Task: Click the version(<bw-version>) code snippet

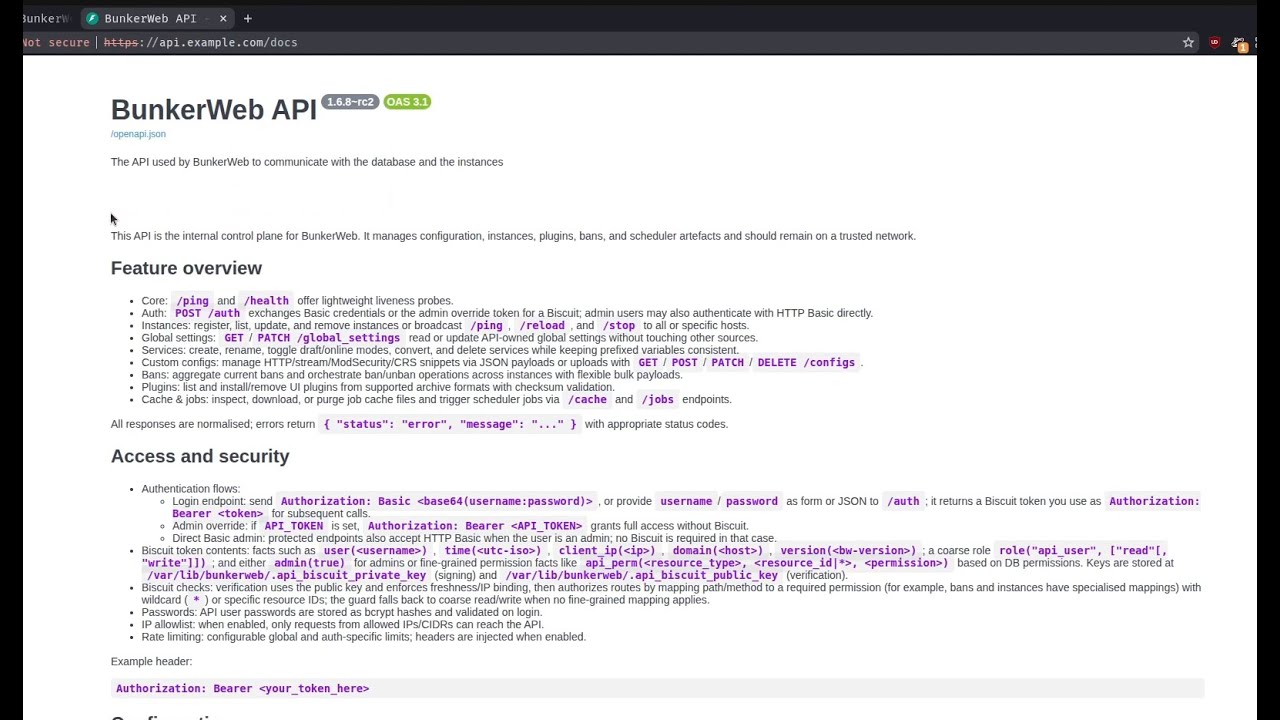Action: [848, 551]
